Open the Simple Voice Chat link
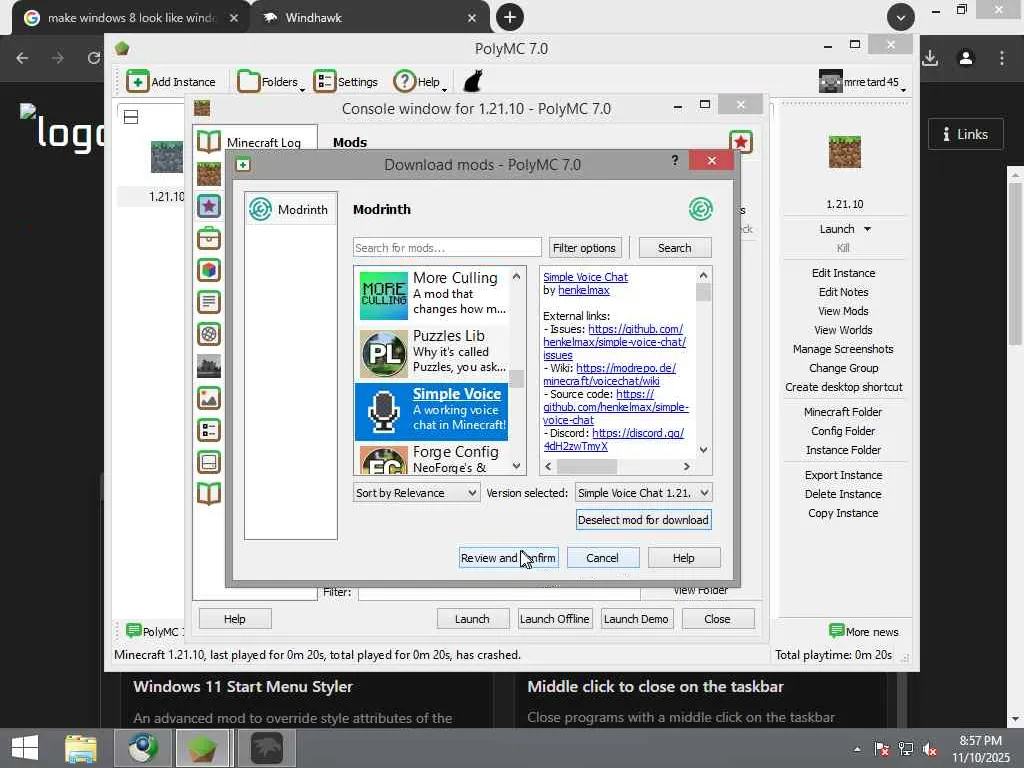 coord(585,277)
